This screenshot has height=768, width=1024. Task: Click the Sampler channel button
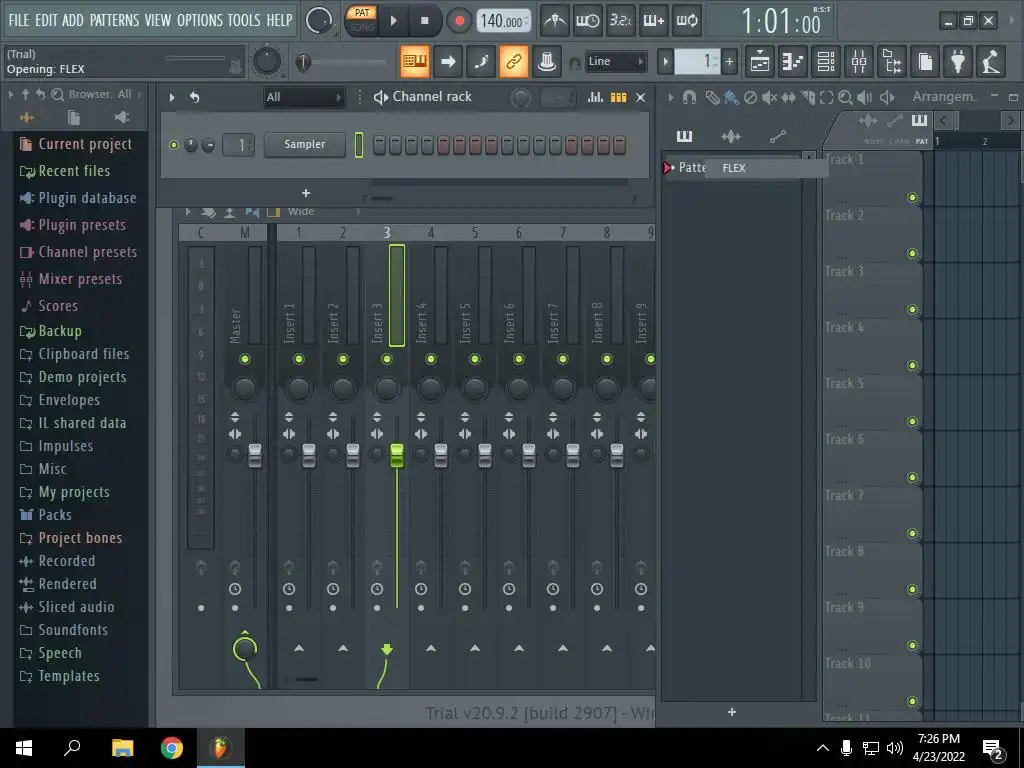click(x=304, y=144)
